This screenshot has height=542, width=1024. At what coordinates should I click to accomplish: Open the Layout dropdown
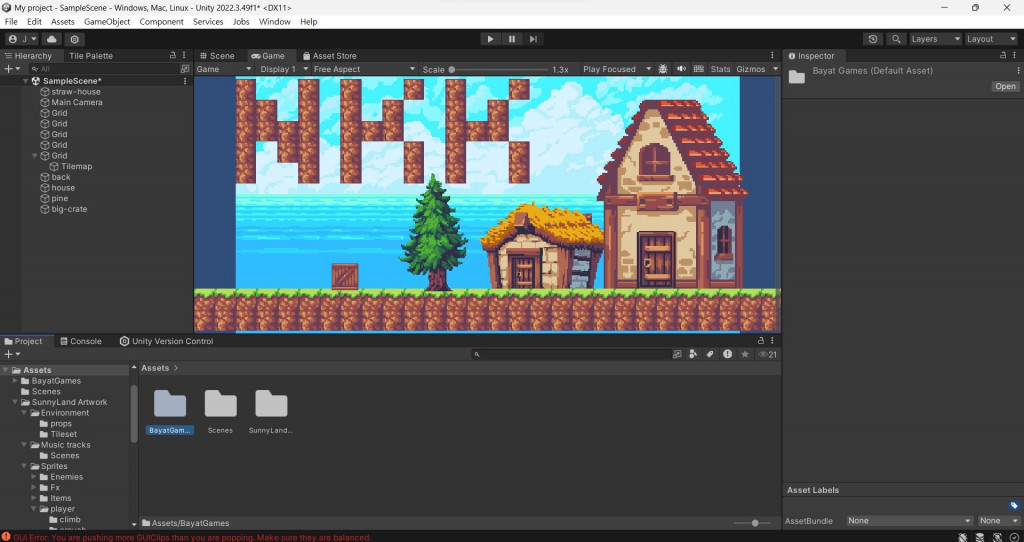pos(991,39)
